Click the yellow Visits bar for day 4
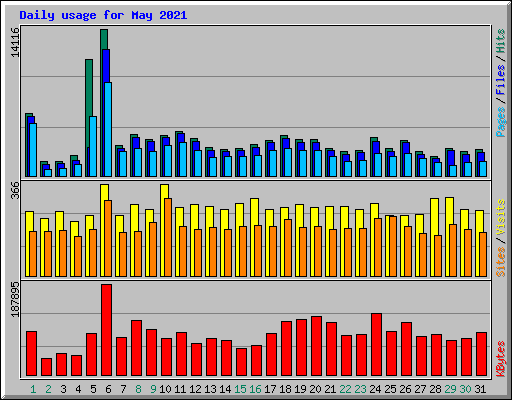This screenshot has height=400, width=512. 74,230
